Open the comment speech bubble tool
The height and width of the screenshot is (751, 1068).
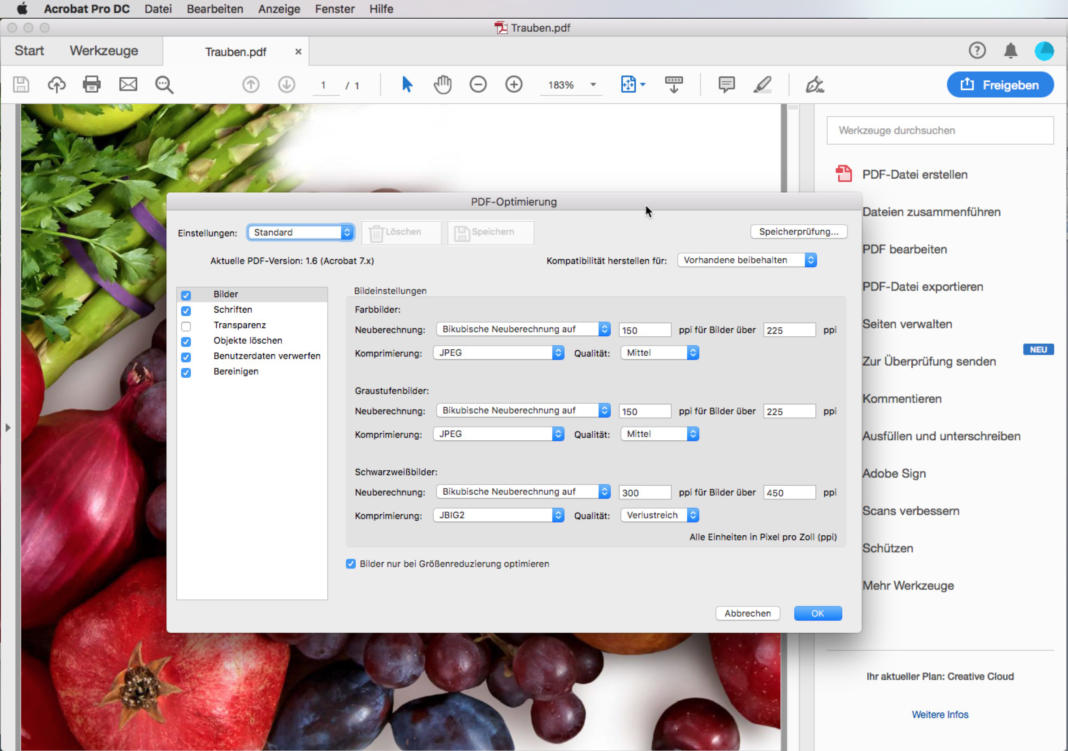[727, 85]
